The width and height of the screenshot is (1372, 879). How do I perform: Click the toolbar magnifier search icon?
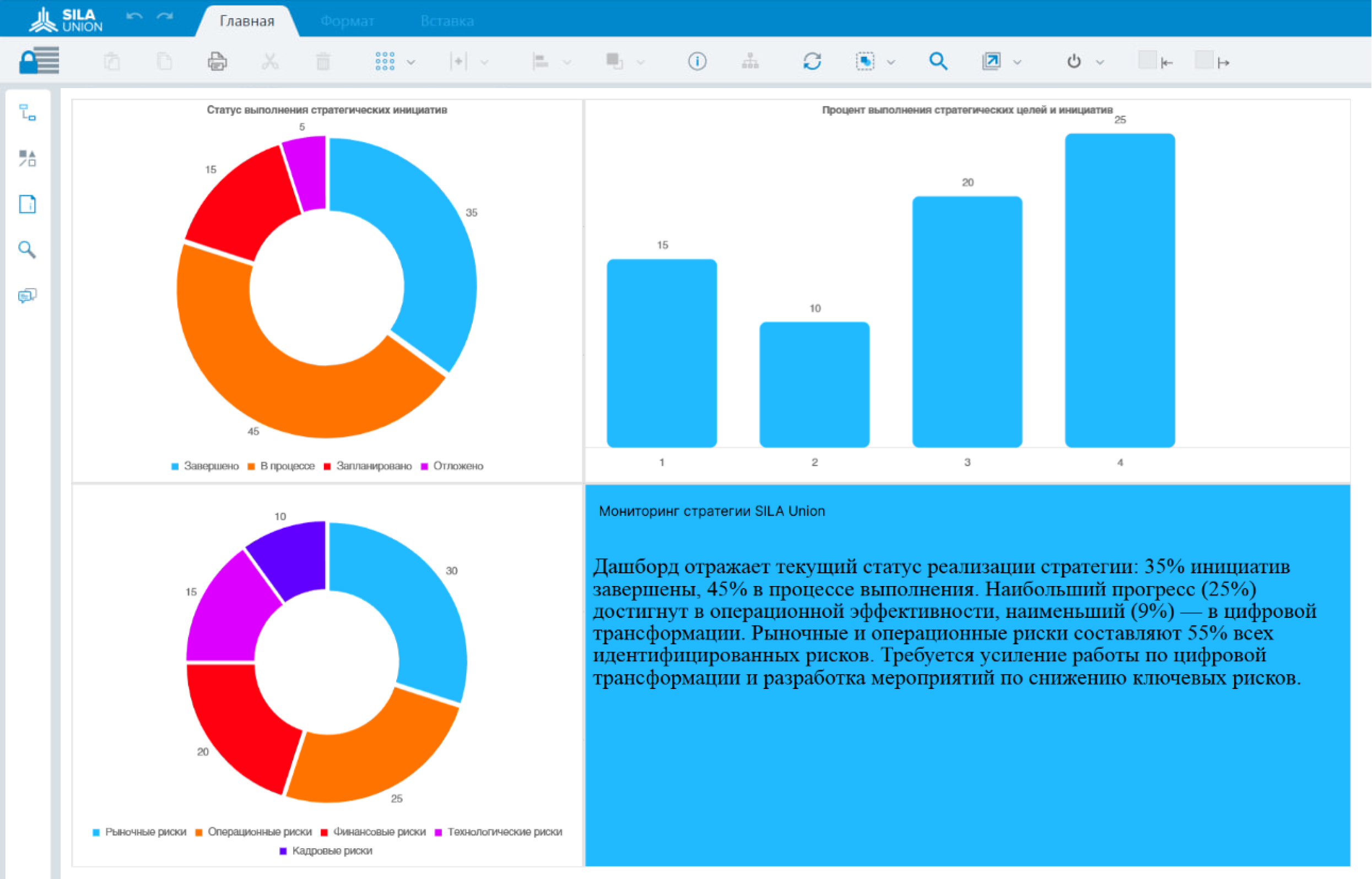pos(938,61)
